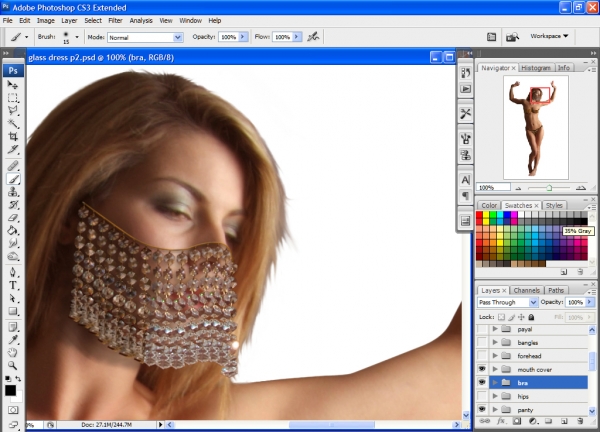Expand the mouth cover layer group
Screen dimensions: 600x432
tap(495, 369)
